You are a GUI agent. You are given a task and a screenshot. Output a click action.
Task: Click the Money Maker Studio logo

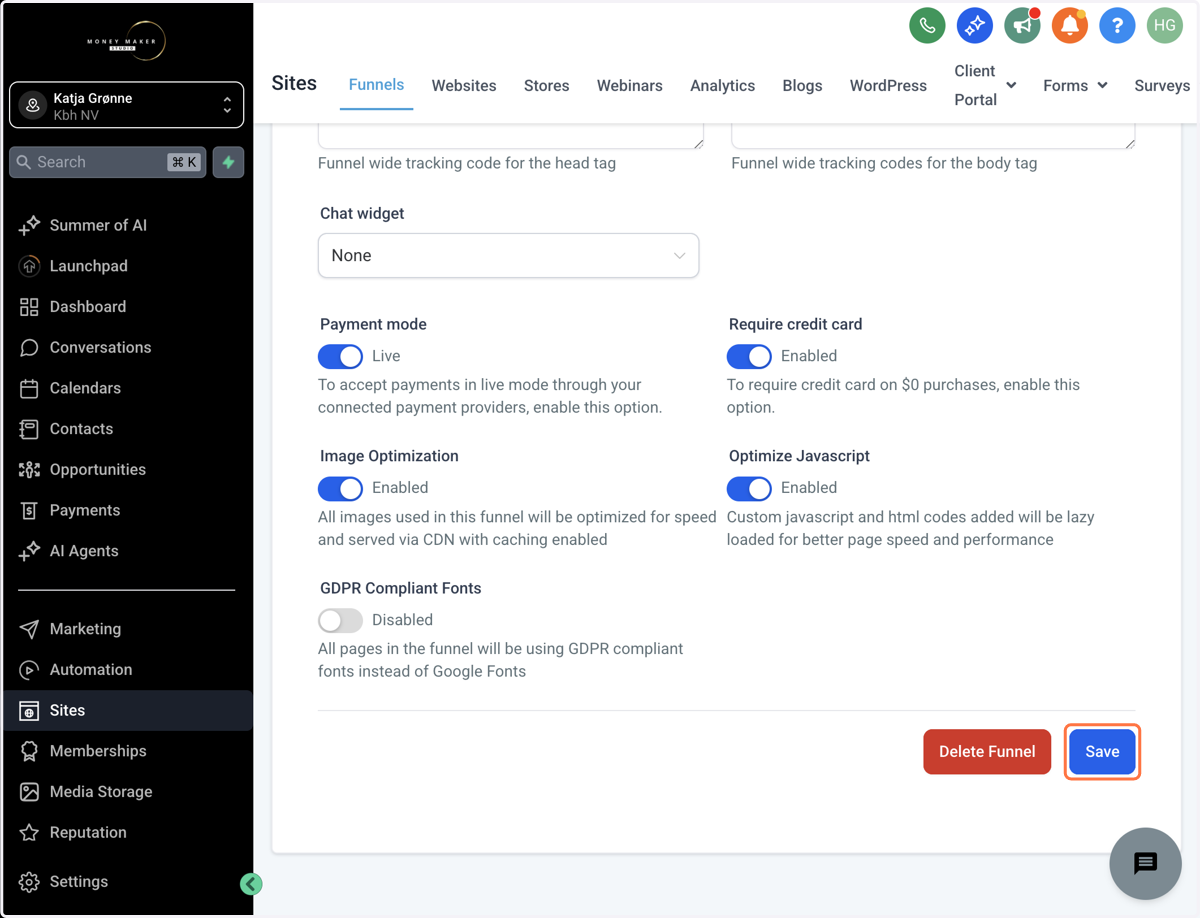point(127,41)
